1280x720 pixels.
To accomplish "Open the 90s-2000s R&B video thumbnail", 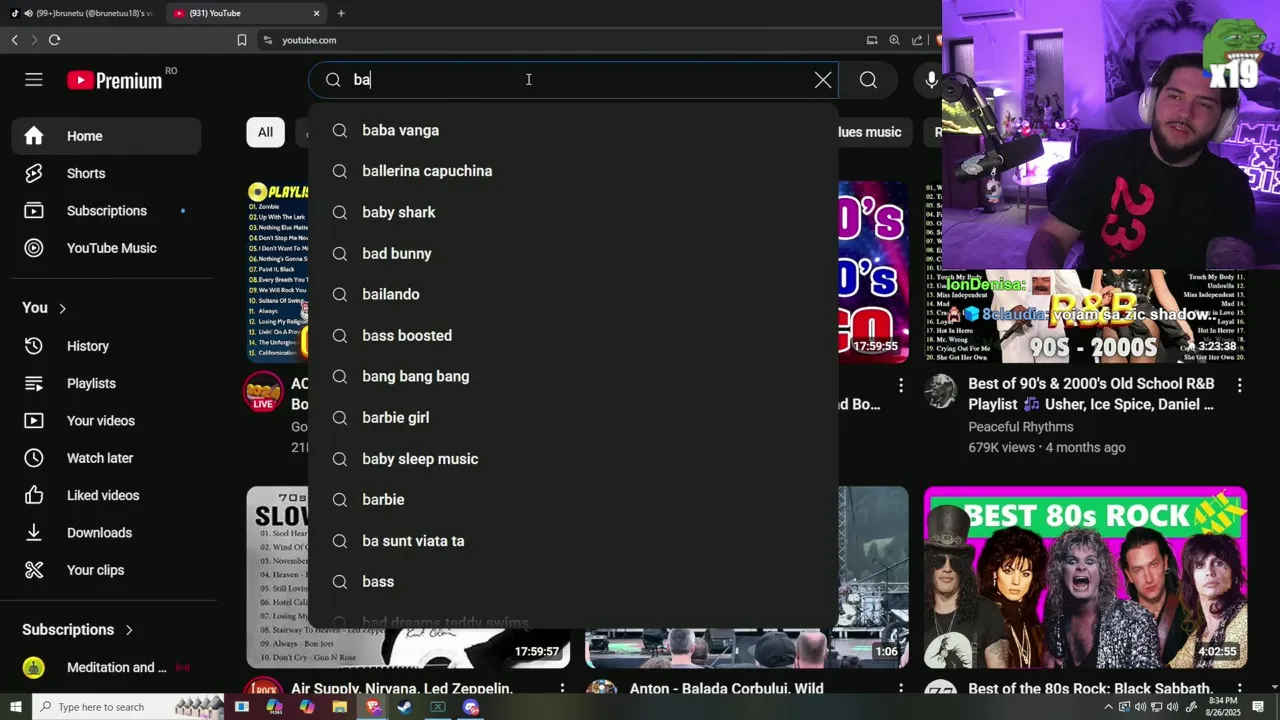I will click(x=1085, y=272).
